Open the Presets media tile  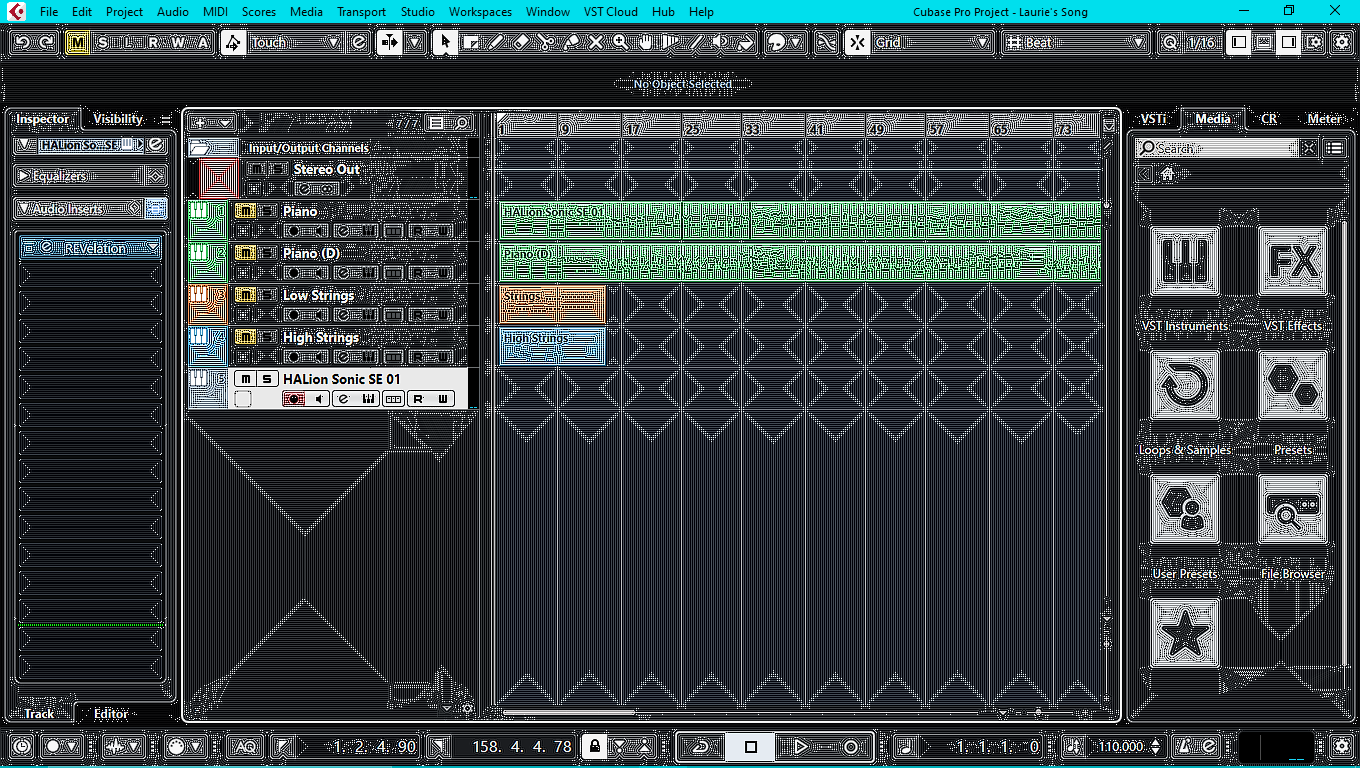[x=1293, y=385]
